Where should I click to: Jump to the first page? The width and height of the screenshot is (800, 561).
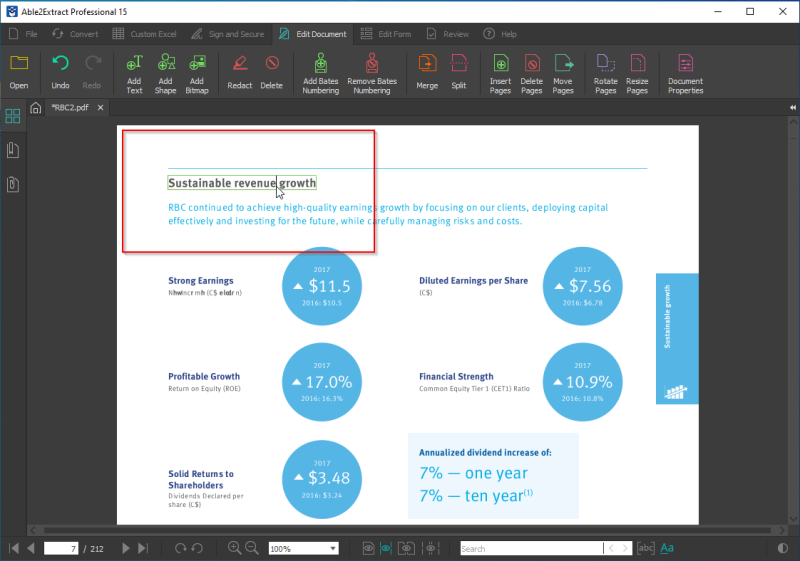[x=14, y=548]
